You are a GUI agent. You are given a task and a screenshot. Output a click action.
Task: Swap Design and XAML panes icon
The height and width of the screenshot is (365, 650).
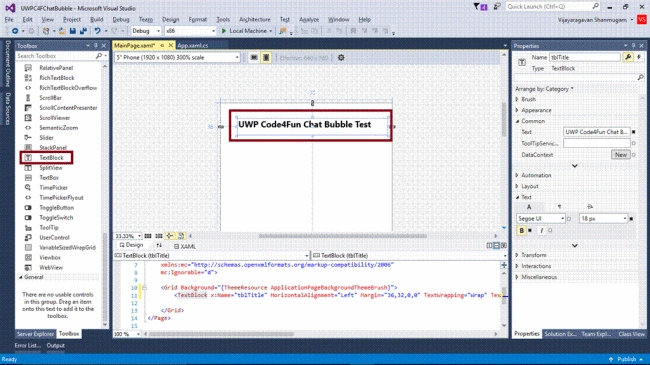tap(159, 246)
